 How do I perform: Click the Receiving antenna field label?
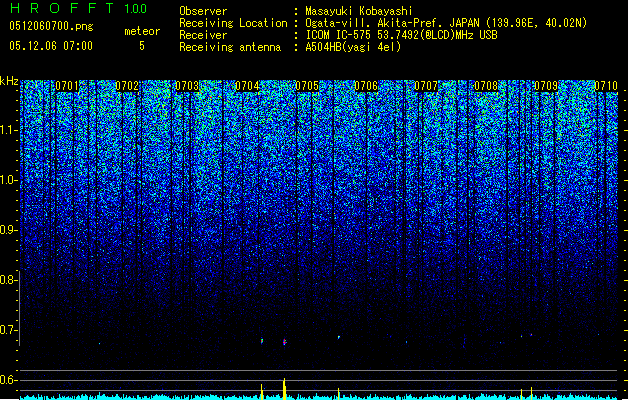pyautogui.click(x=230, y=47)
